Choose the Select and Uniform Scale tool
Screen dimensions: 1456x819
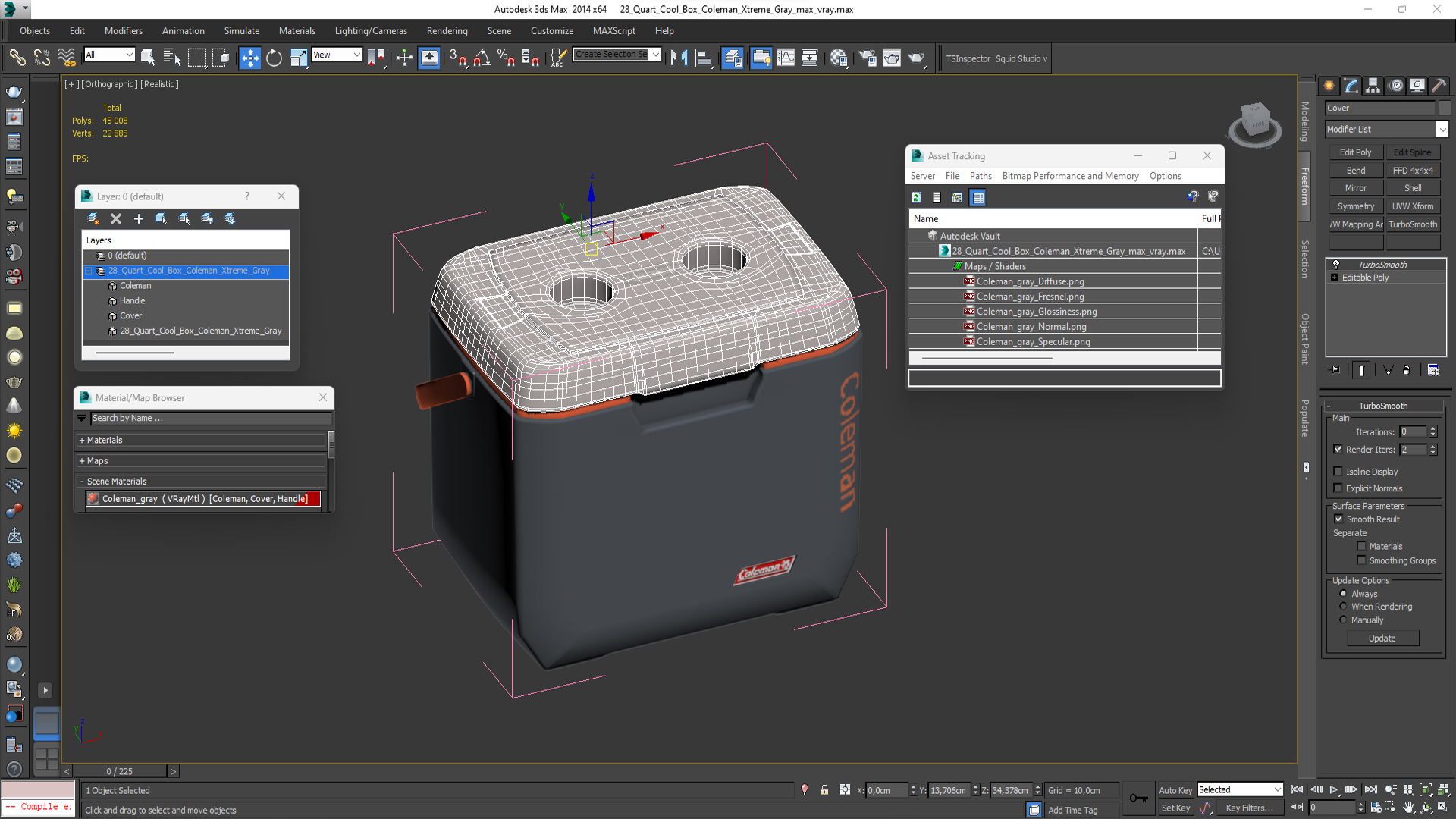tap(299, 58)
